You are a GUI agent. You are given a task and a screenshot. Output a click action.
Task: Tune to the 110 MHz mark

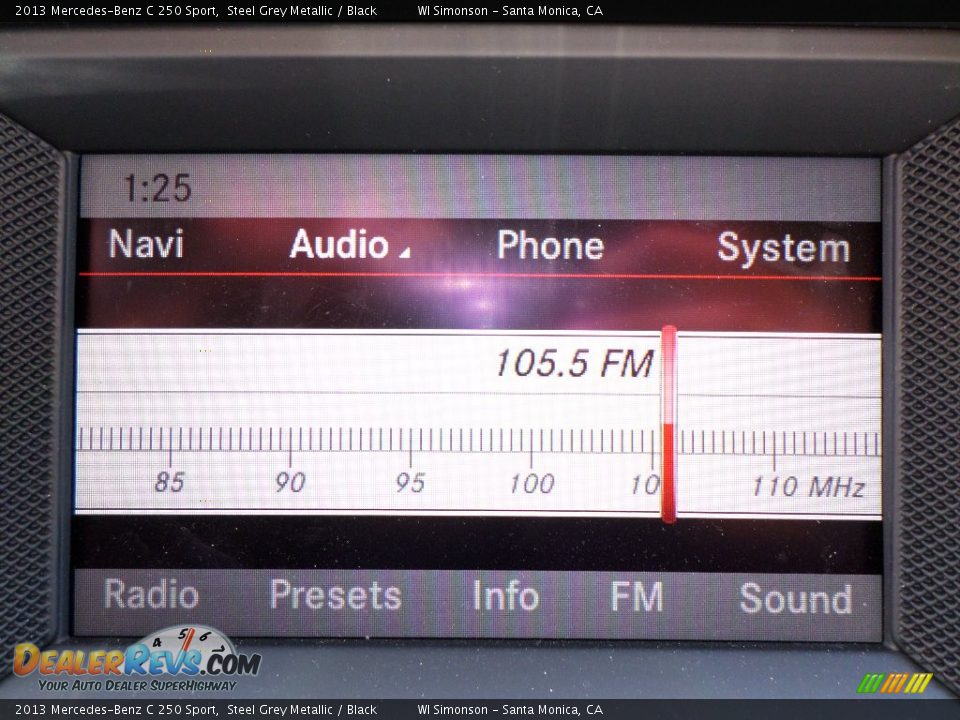point(806,487)
